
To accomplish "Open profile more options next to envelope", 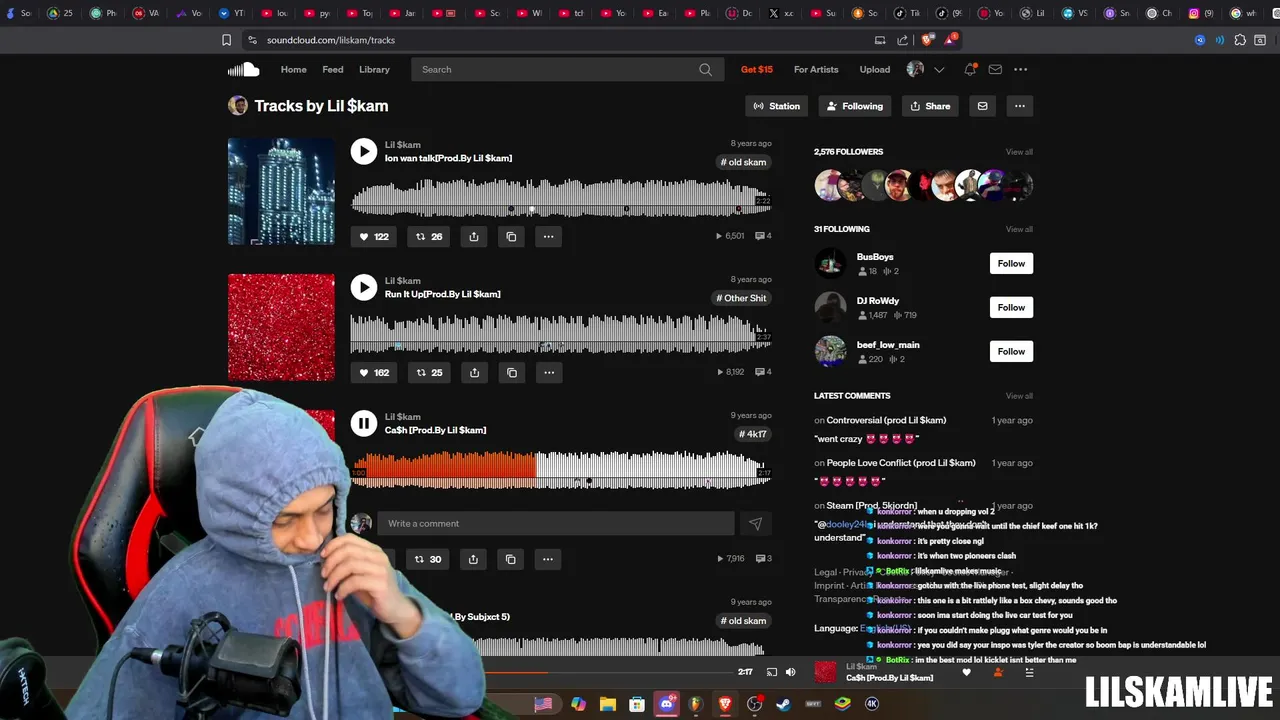I will tap(1019, 106).
